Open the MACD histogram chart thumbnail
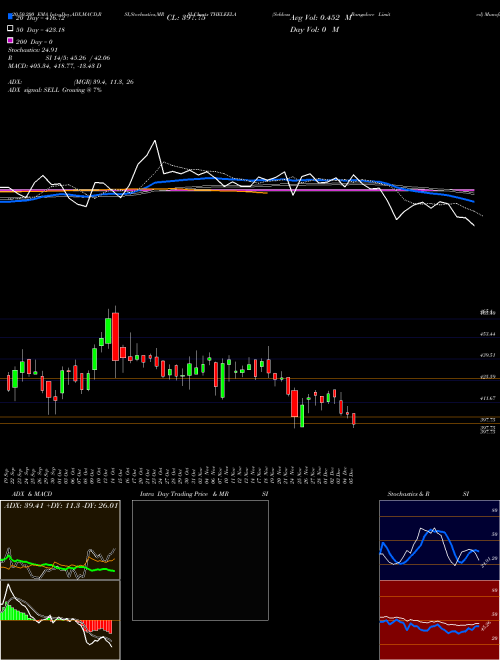This screenshot has width=500, height=660. pyautogui.click(x=60, y=620)
